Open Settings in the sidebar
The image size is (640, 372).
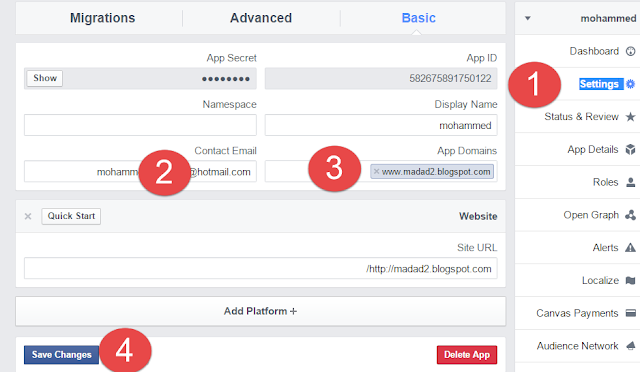pyautogui.click(x=599, y=84)
